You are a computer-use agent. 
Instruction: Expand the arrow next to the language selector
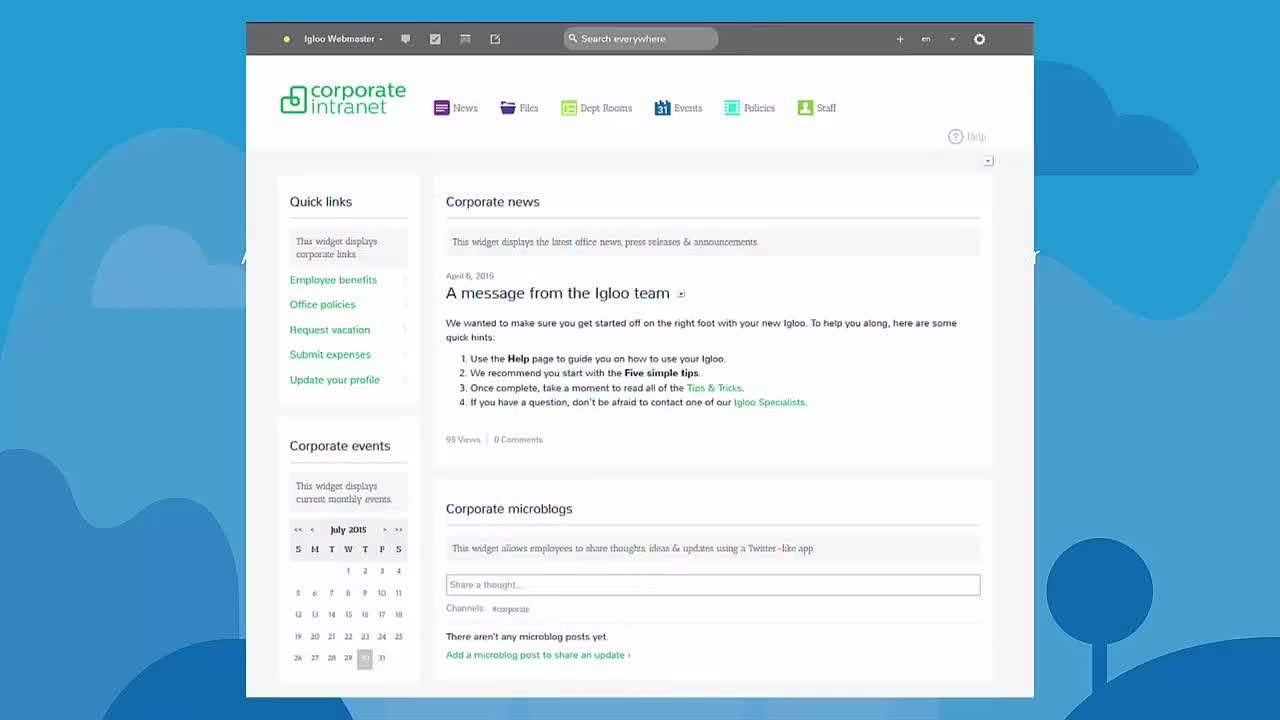[x=952, y=39]
